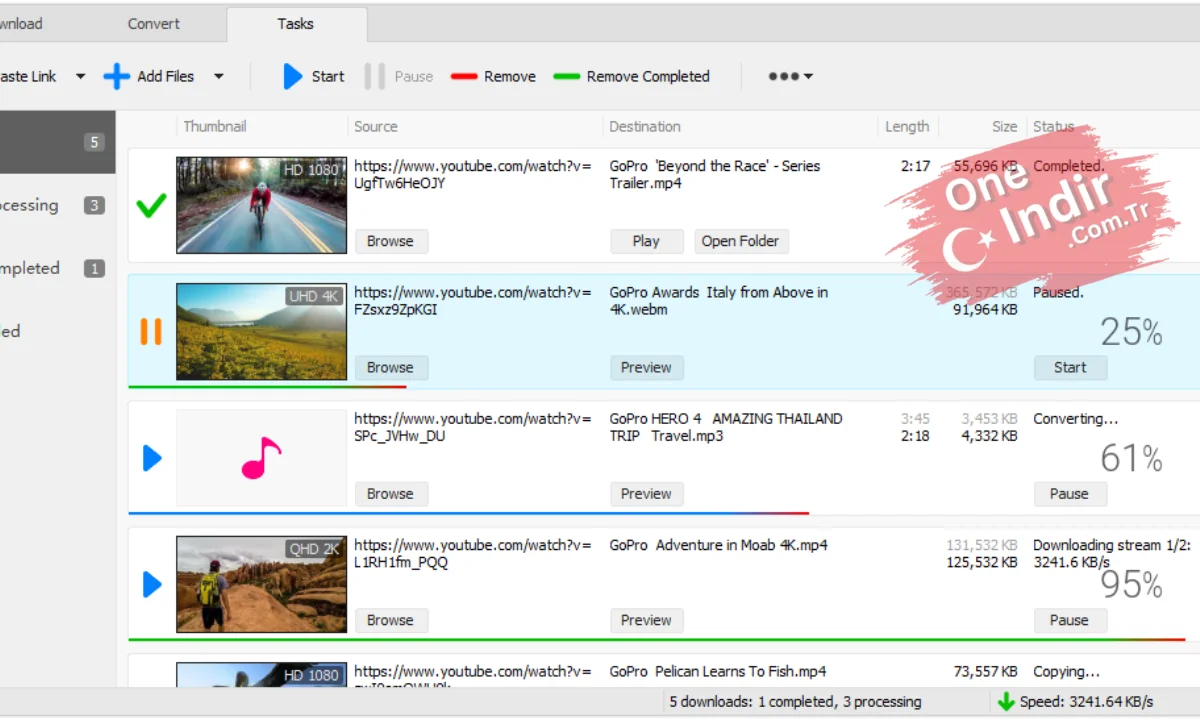The height and width of the screenshot is (720, 1200).
Task: Click Play for Beyond the Race Trailer.mp4
Action: [x=646, y=241]
